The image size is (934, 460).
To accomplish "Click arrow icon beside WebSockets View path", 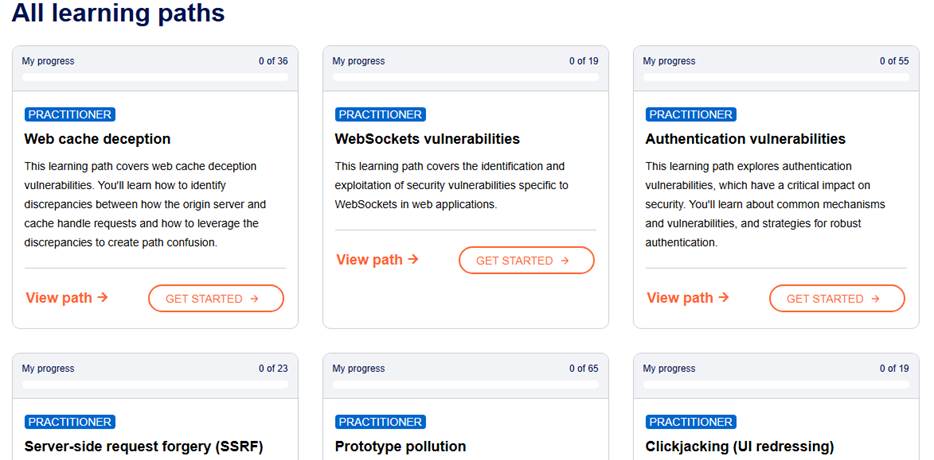I will (413, 259).
